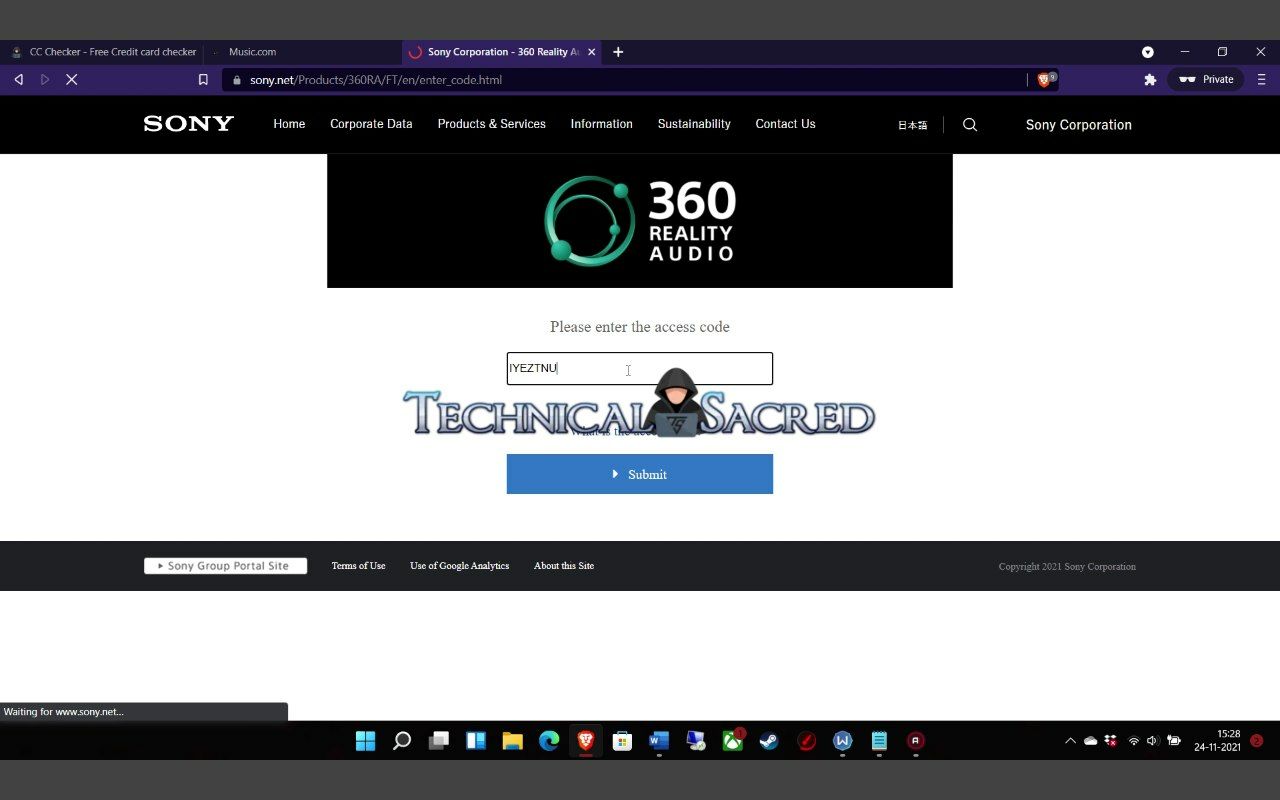Show hidden system tray icons chevron

pos(1070,741)
